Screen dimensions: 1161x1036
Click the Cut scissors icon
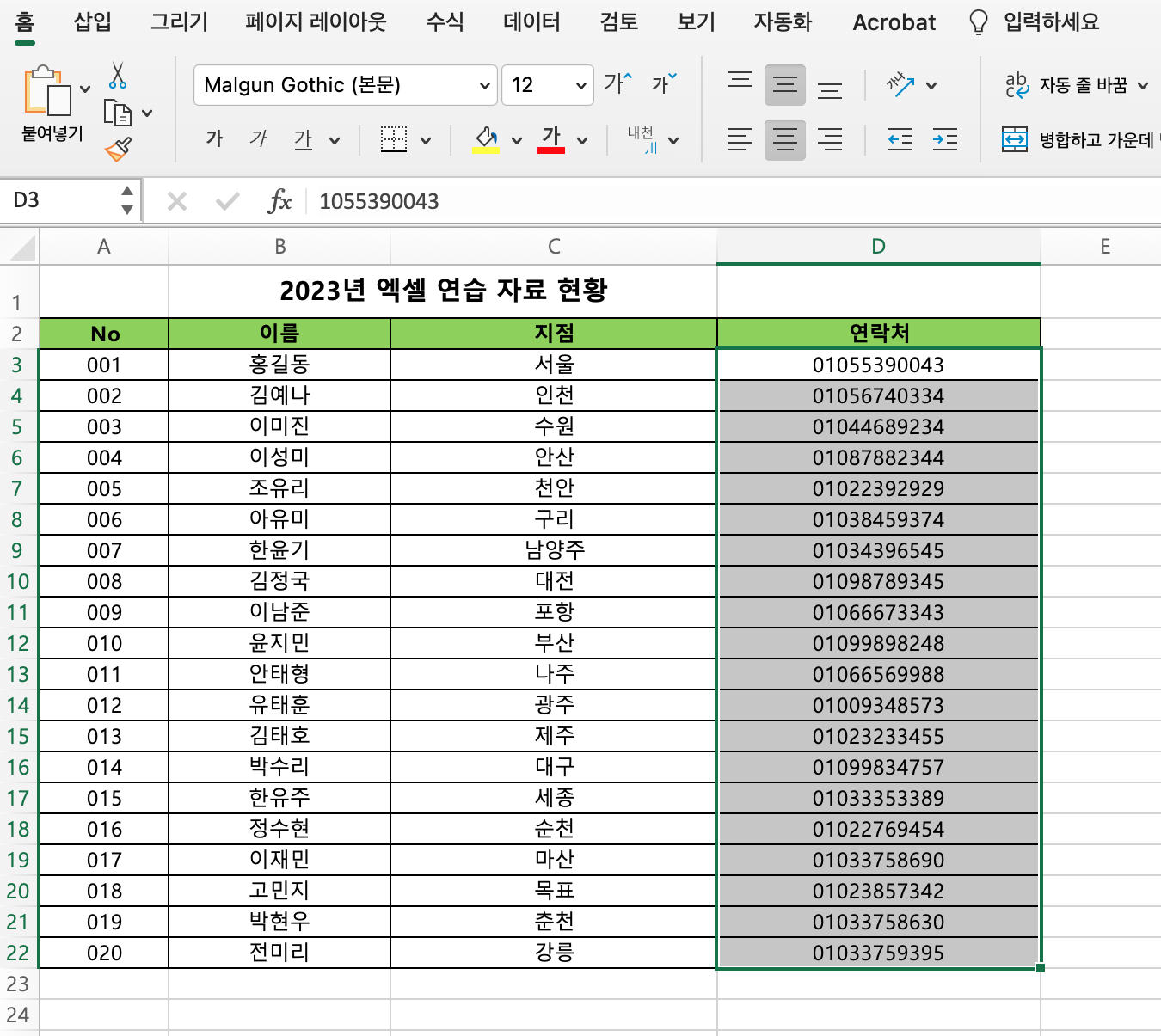(x=118, y=76)
